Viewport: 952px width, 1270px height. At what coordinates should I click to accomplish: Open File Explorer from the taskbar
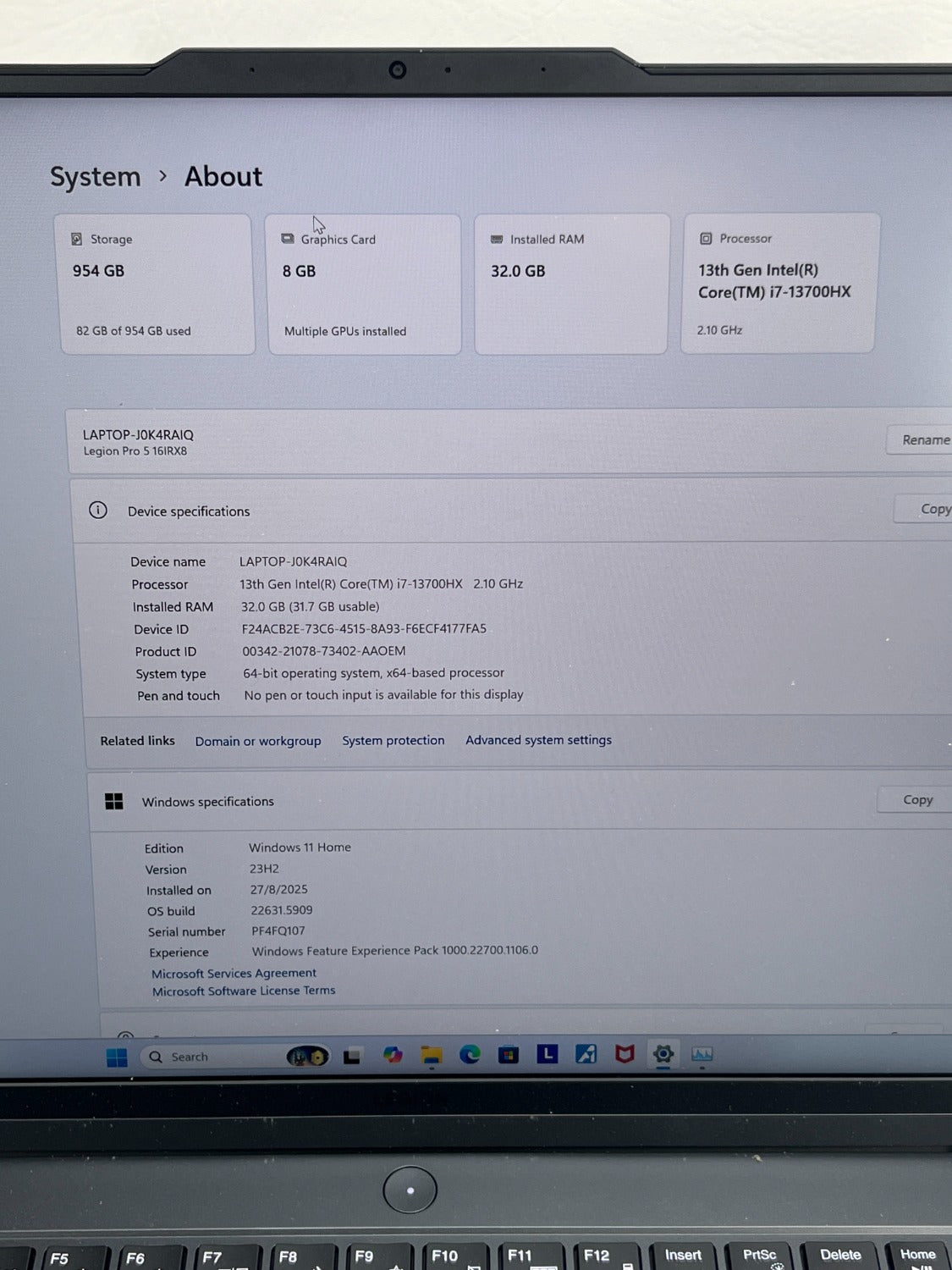[x=432, y=1055]
